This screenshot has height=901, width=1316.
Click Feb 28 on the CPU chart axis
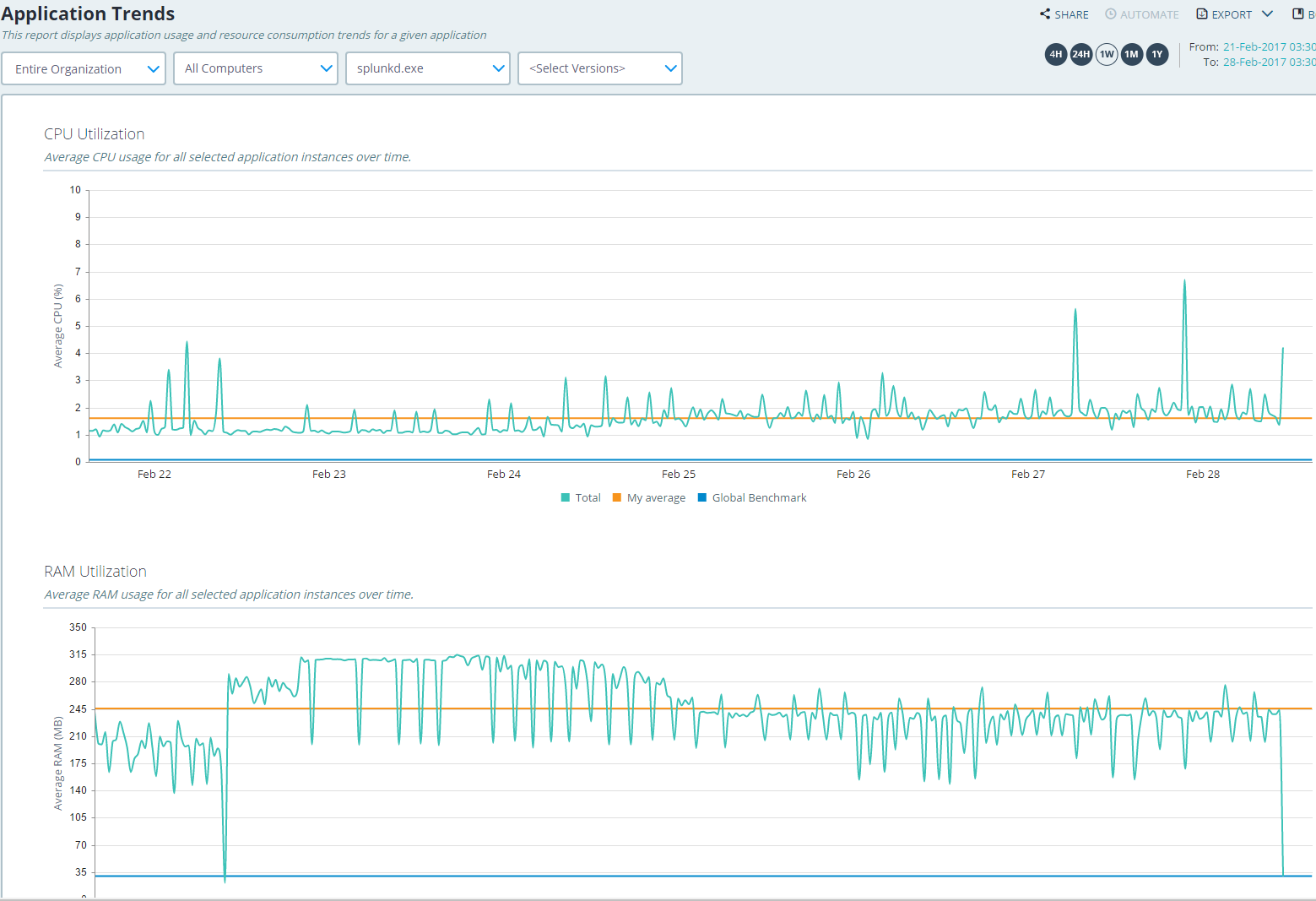pyautogui.click(x=1203, y=474)
